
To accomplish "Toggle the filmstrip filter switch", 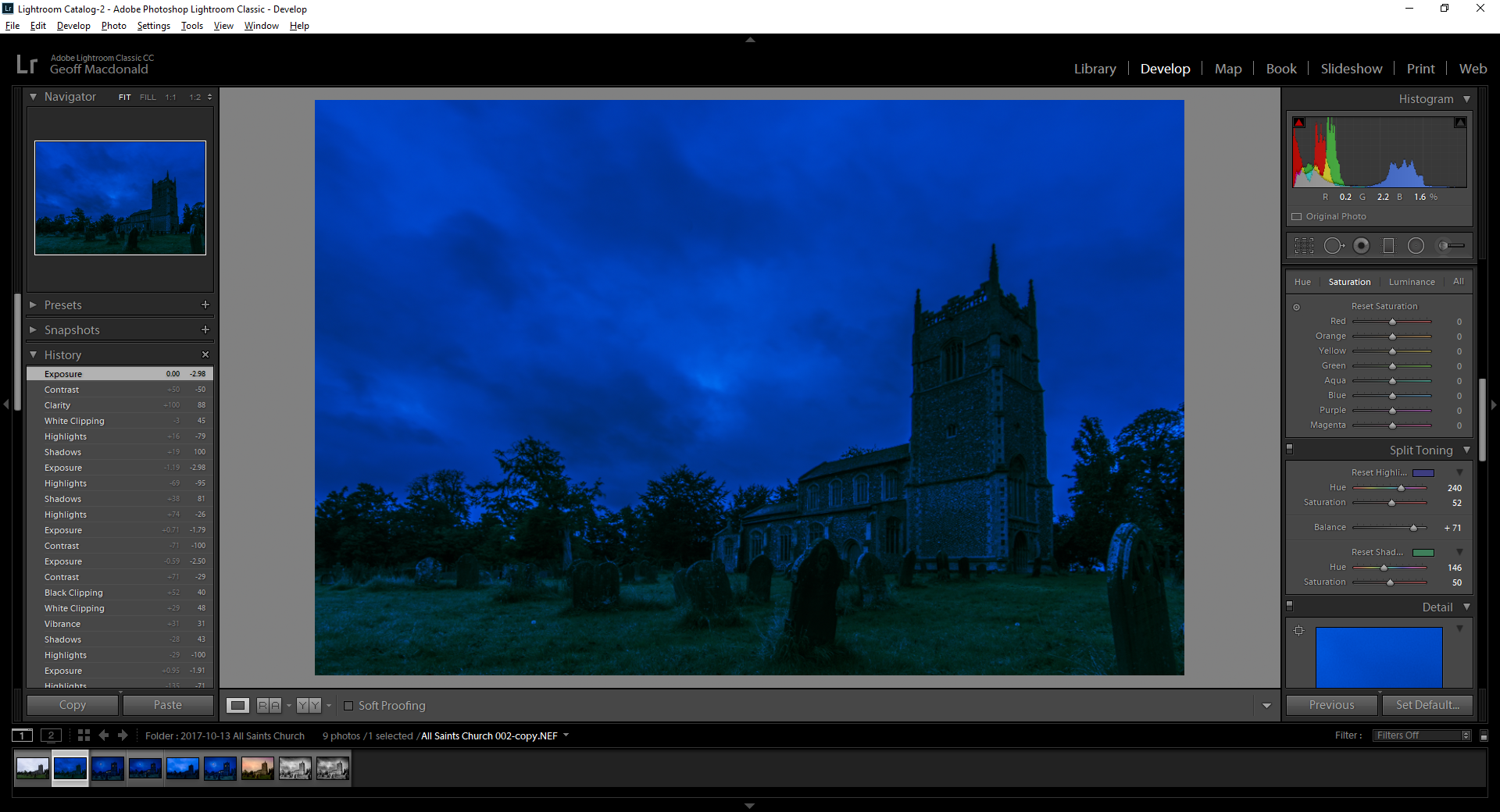I will click(x=1484, y=735).
